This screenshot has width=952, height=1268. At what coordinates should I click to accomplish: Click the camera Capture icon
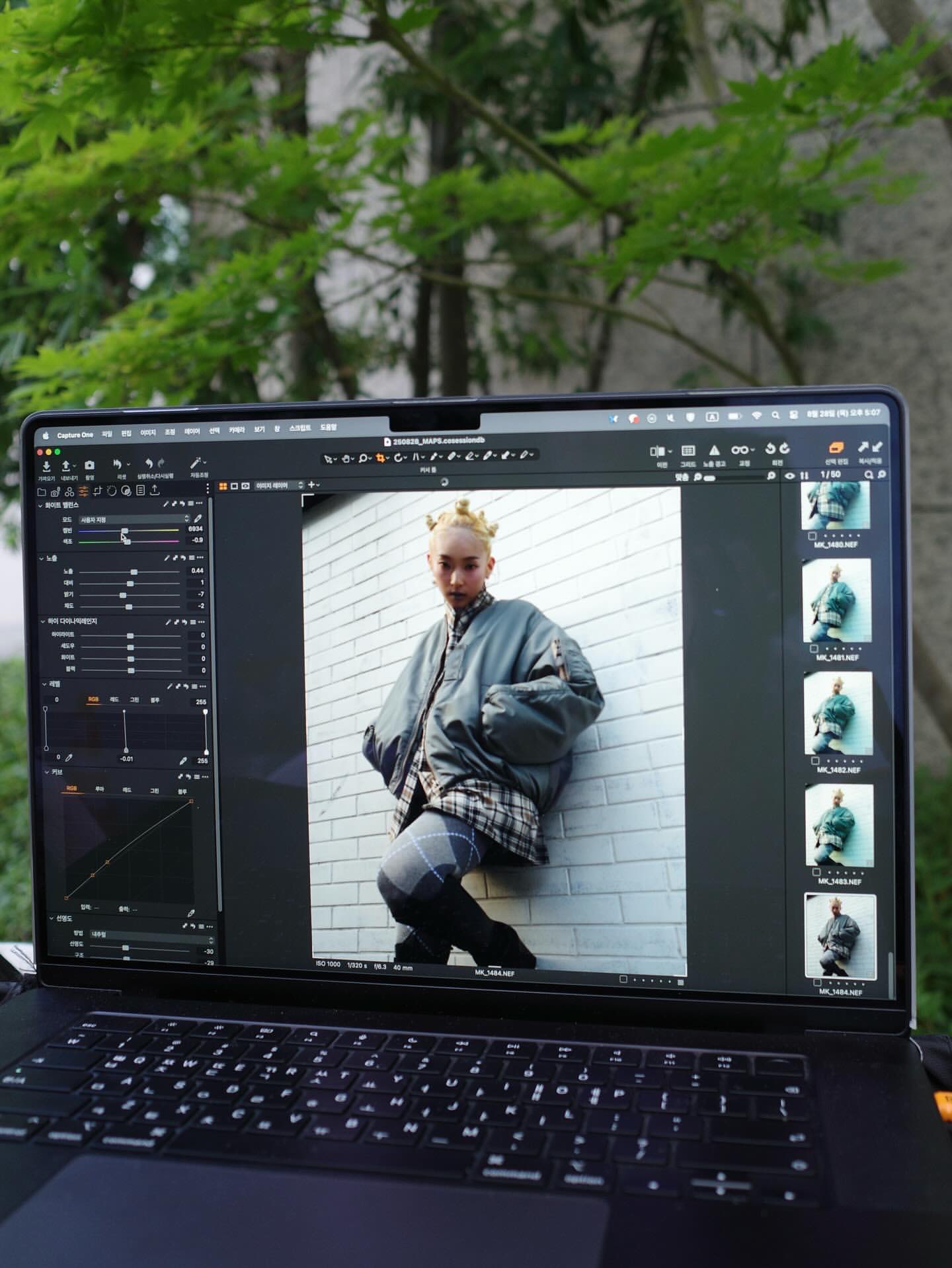89,465
